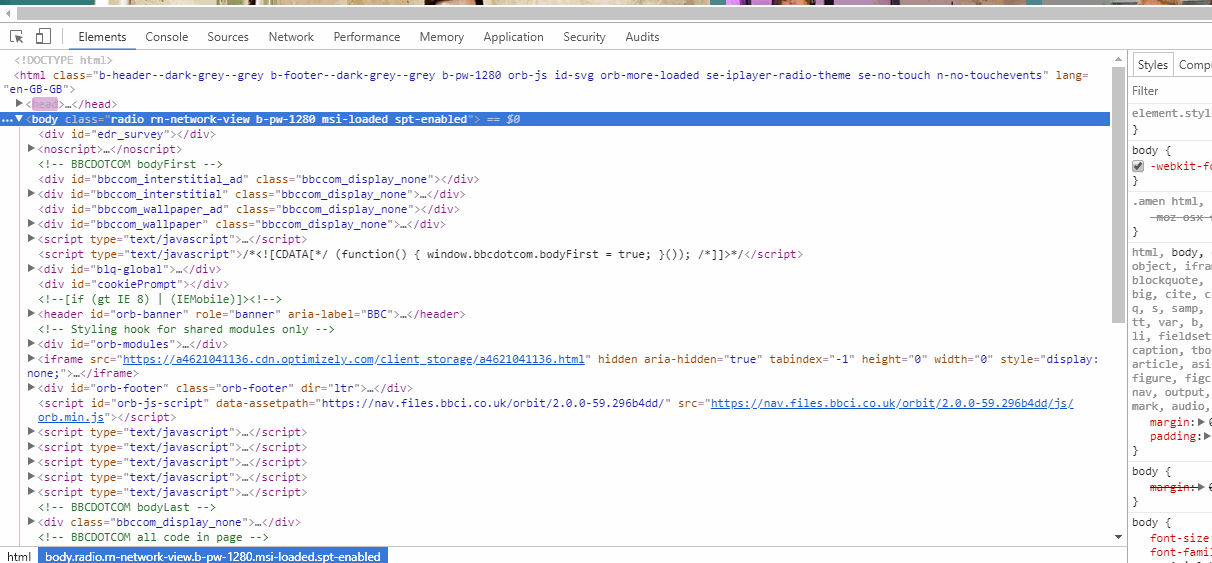Open the Performance tab

367,37
